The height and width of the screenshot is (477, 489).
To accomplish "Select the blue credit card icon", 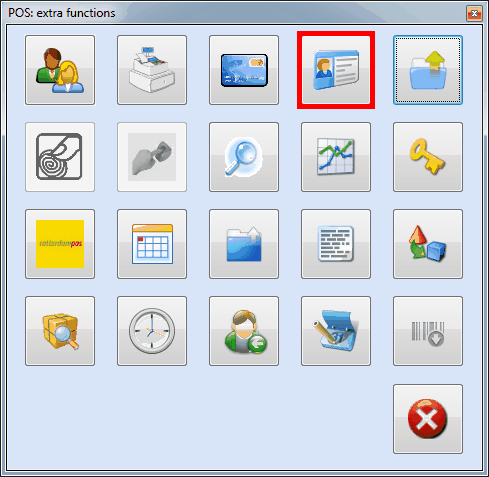I will 244,70.
